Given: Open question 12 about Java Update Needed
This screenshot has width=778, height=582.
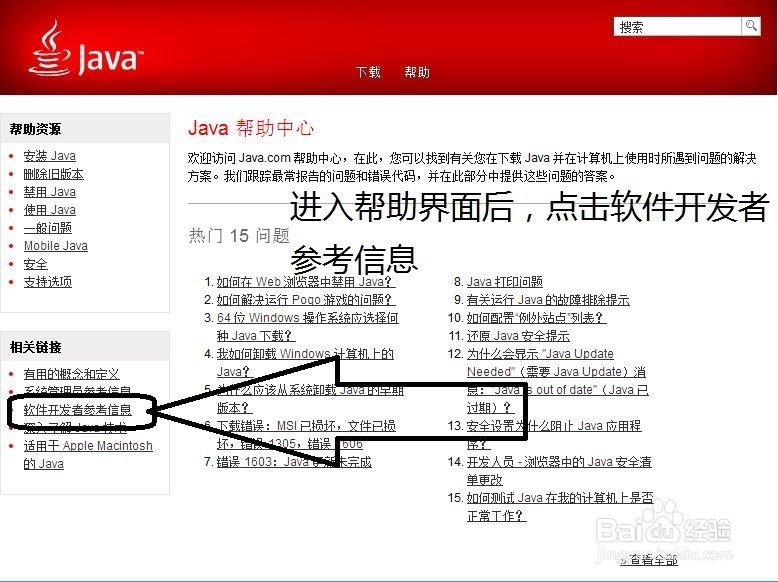Looking at the screenshot, I should [558, 381].
